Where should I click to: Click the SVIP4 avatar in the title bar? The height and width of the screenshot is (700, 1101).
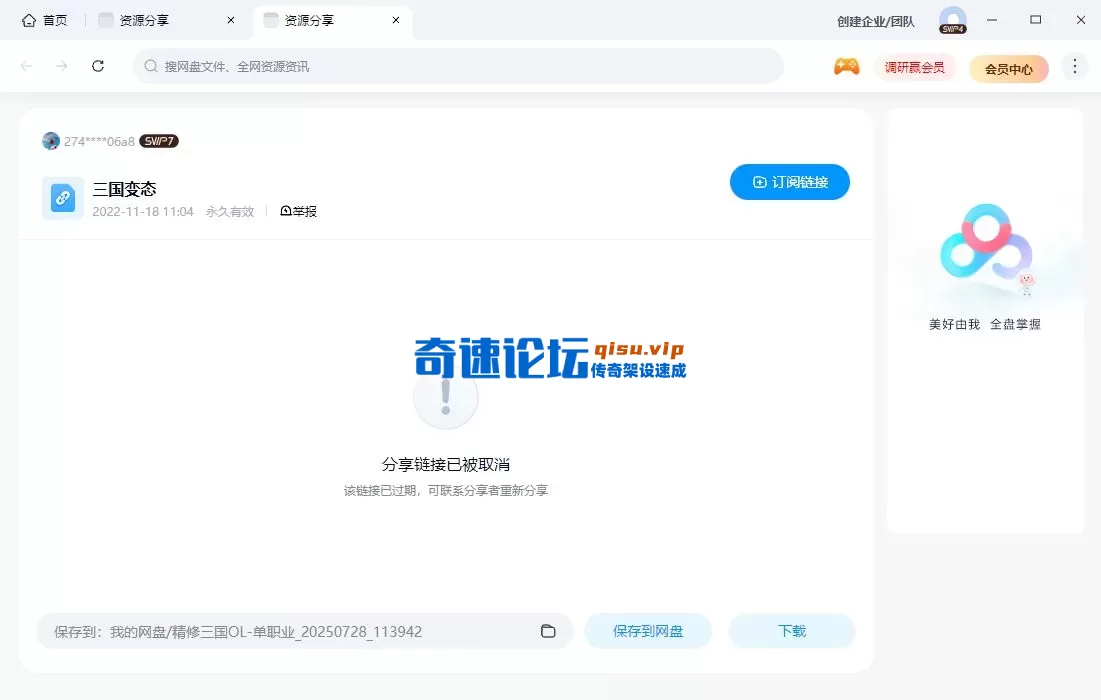point(952,19)
